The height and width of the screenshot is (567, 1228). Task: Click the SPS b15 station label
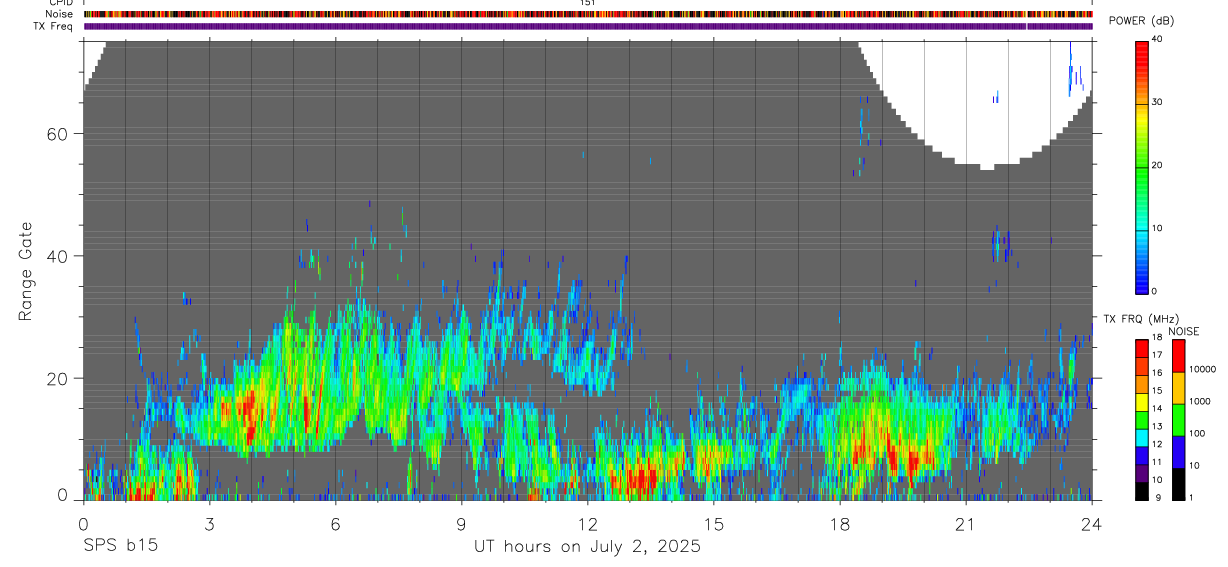tap(119, 546)
